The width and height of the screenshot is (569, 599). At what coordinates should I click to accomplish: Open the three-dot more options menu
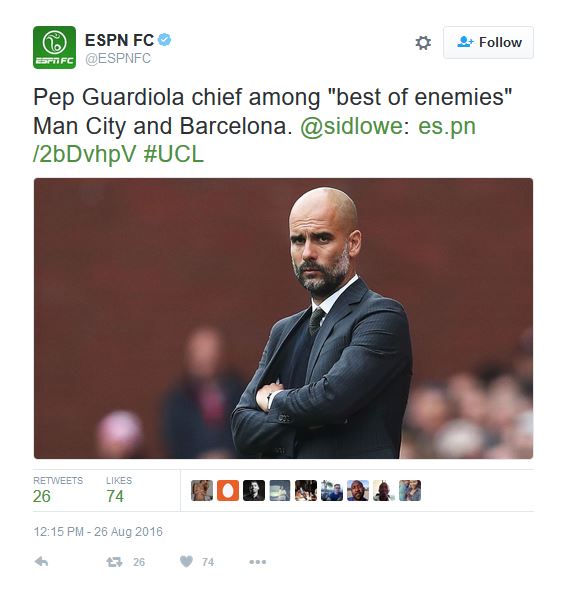258,562
